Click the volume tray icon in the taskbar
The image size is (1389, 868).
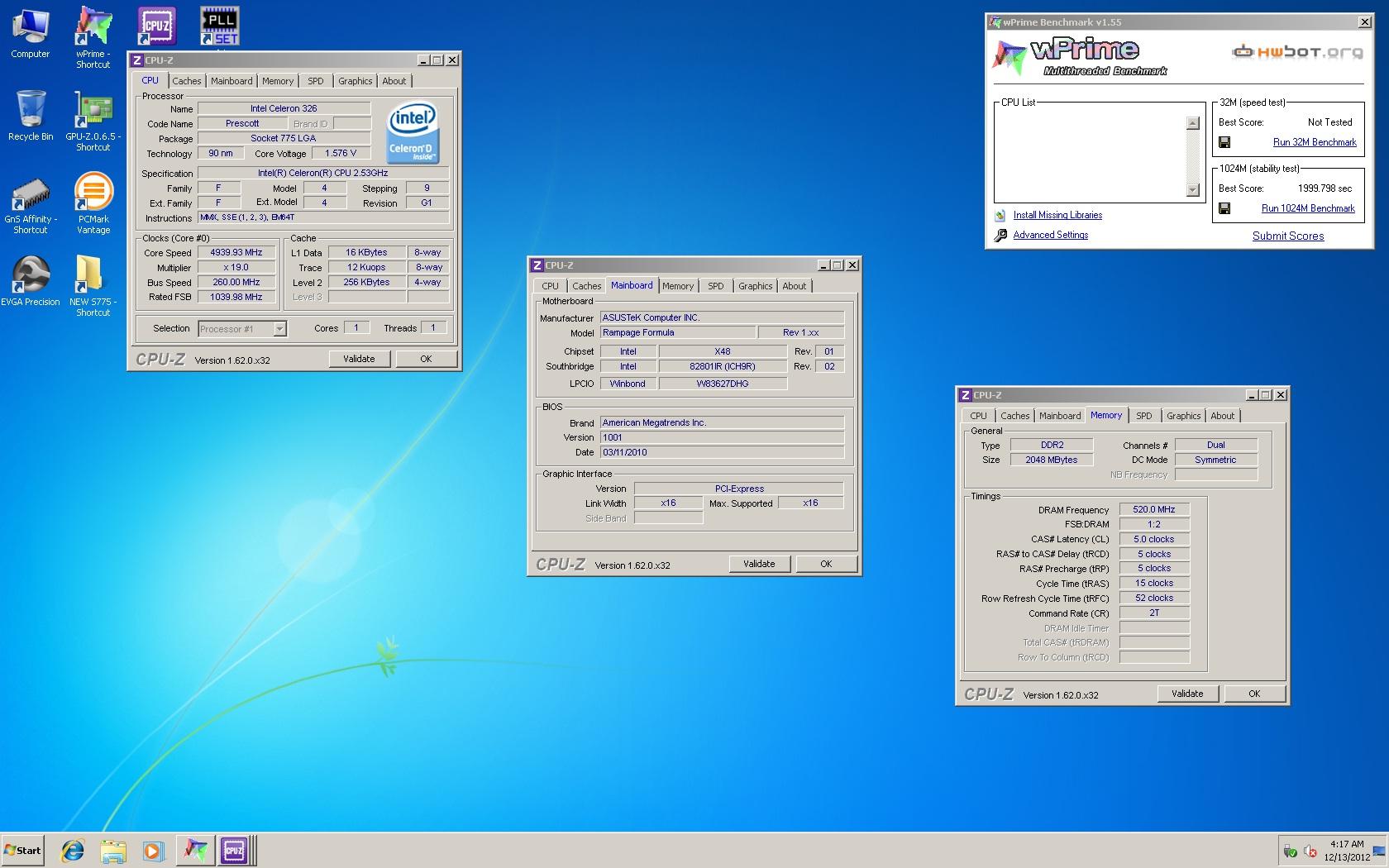click(x=1310, y=851)
